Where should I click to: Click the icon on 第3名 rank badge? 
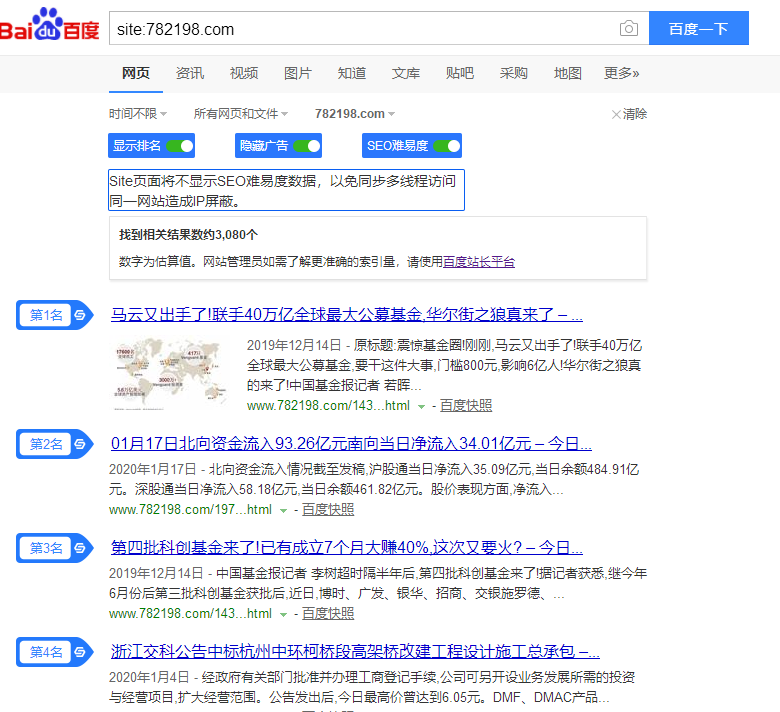80,548
